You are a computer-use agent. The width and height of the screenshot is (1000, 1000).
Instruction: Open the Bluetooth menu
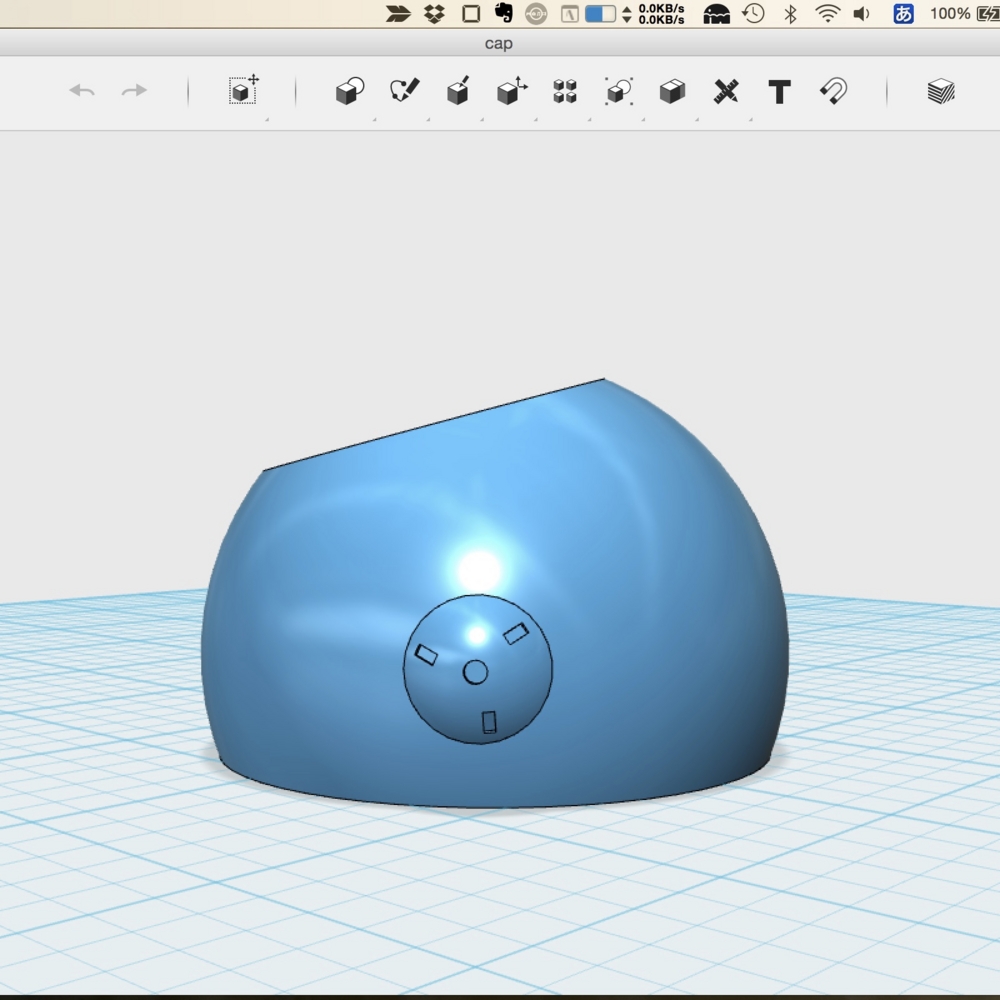tap(791, 13)
